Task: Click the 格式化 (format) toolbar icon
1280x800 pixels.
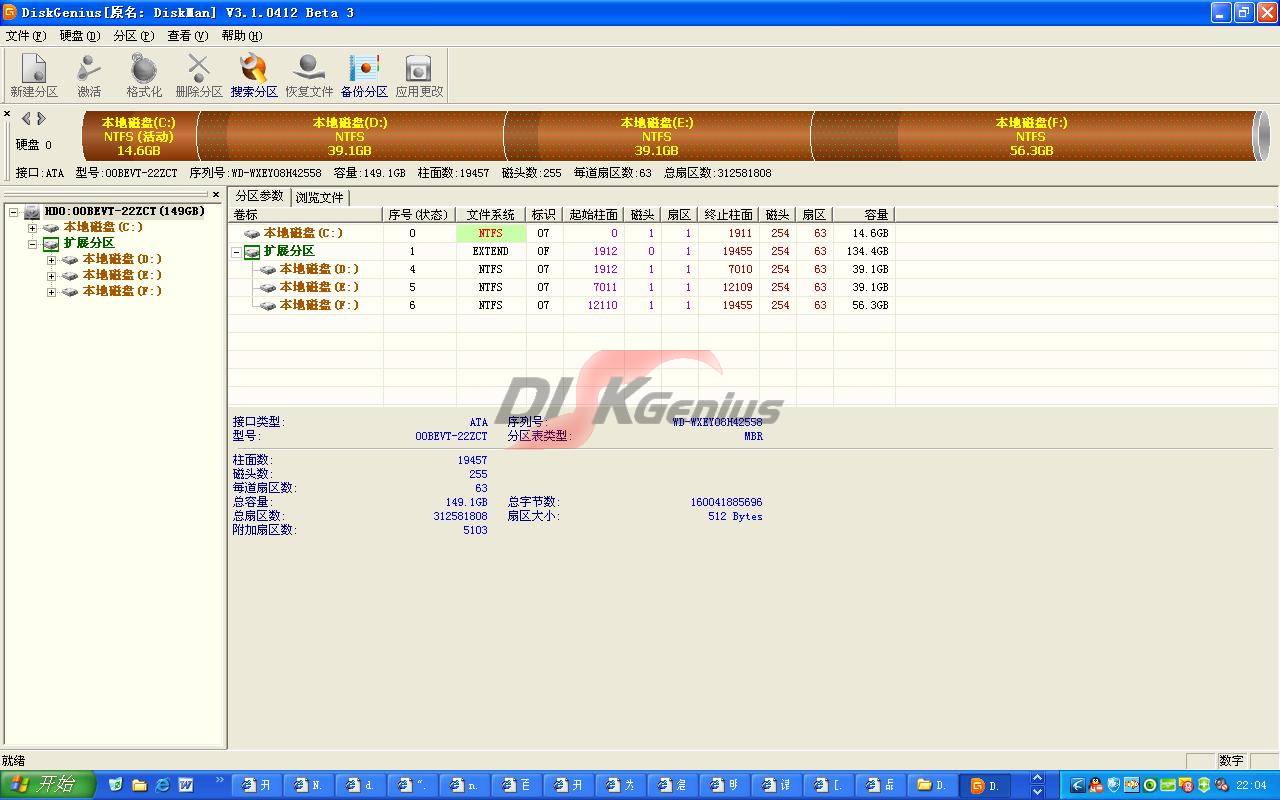Action: [144, 75]
